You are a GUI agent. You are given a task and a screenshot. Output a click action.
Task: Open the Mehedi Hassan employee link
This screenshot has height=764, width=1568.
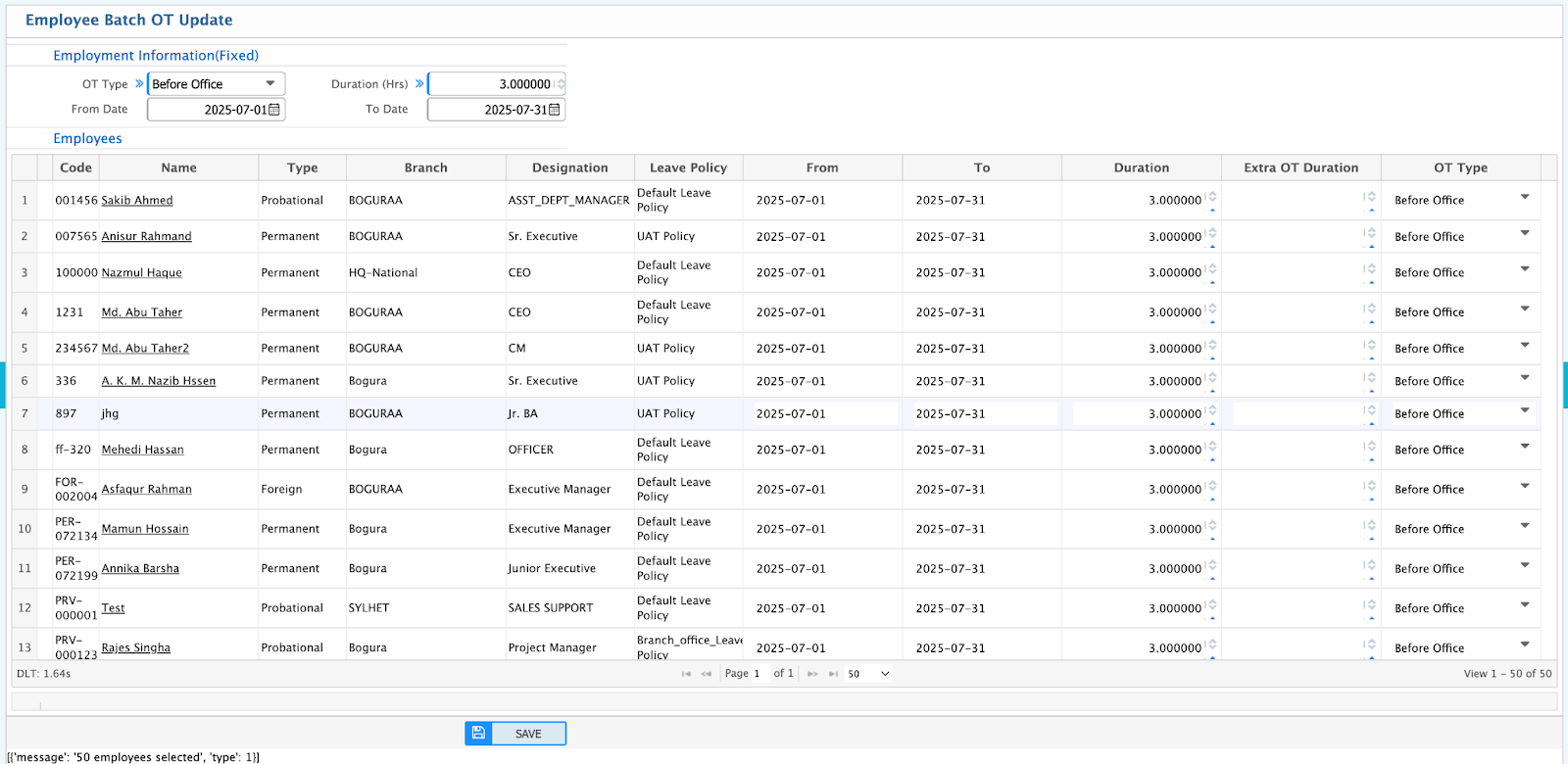coord(143,450)
